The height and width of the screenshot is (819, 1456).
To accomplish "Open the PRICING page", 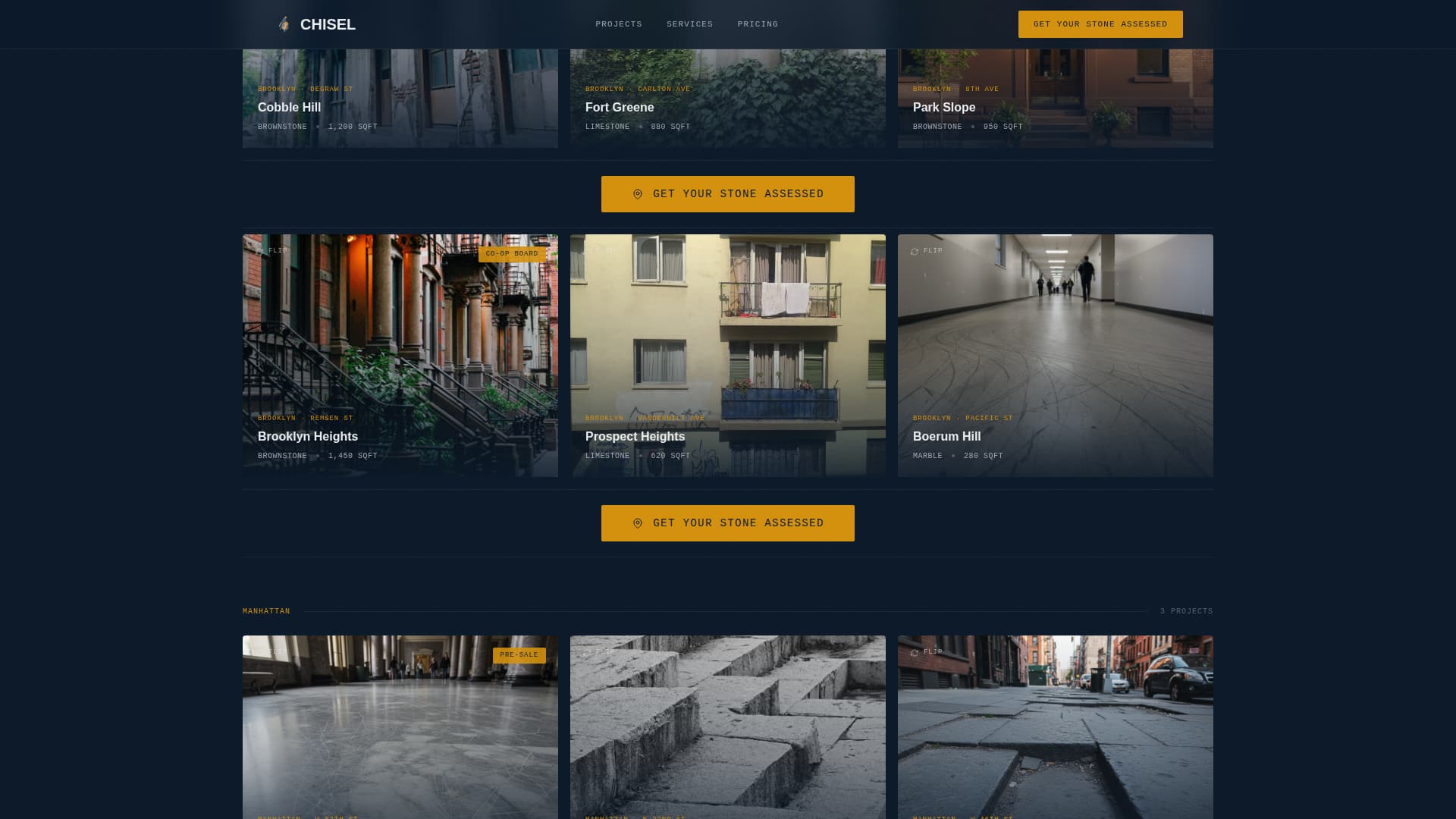I will coord(757,24).
